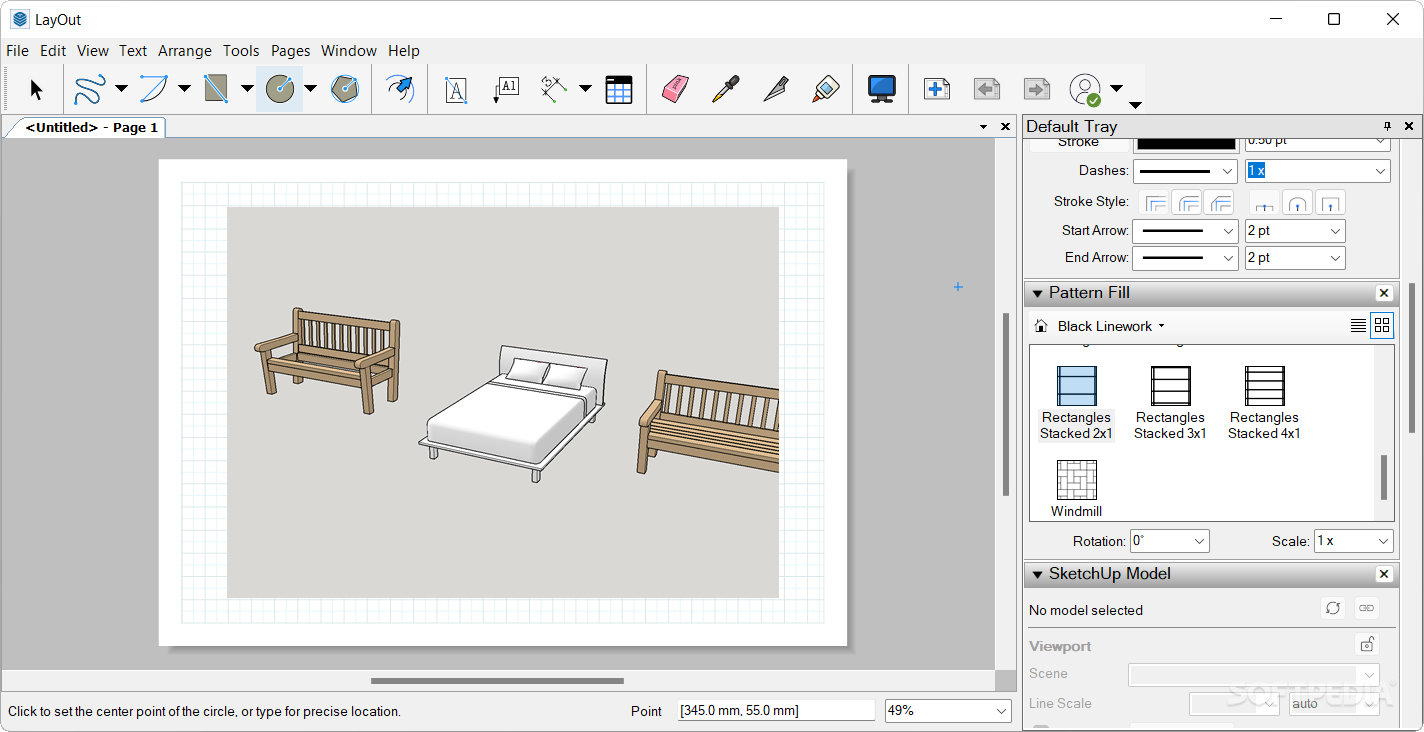The image size is (1424, 732).
Task: Open the pattern Scale dropdown
Action: pos(1353,541)
